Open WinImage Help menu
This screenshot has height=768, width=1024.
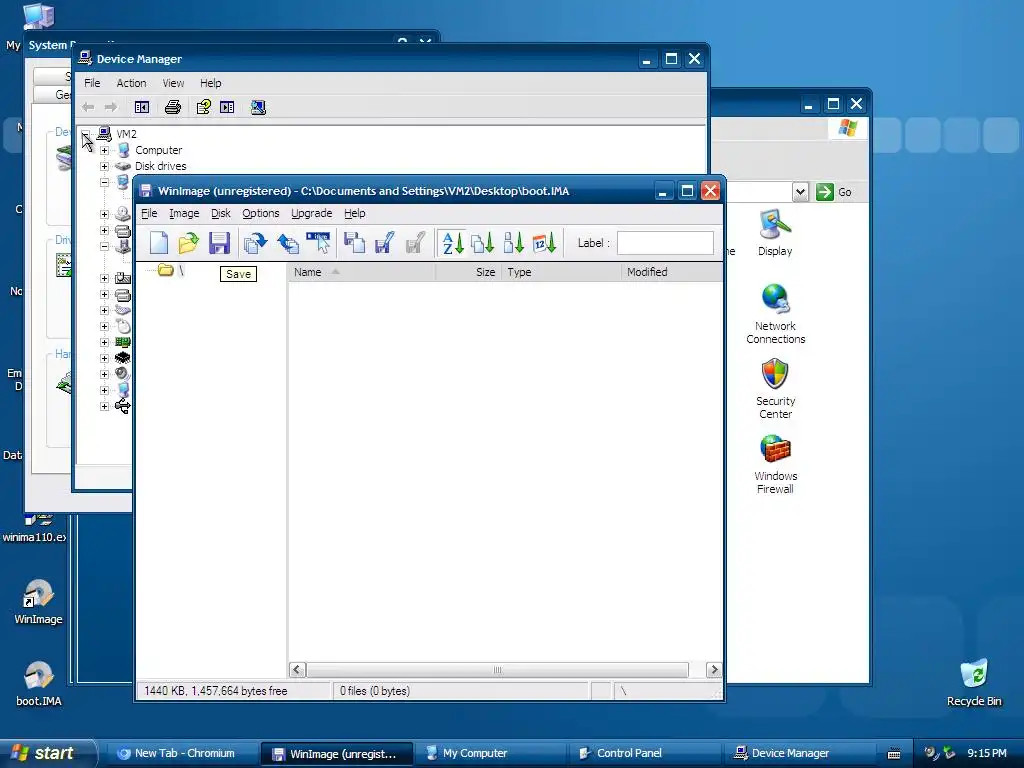(355, 213)
